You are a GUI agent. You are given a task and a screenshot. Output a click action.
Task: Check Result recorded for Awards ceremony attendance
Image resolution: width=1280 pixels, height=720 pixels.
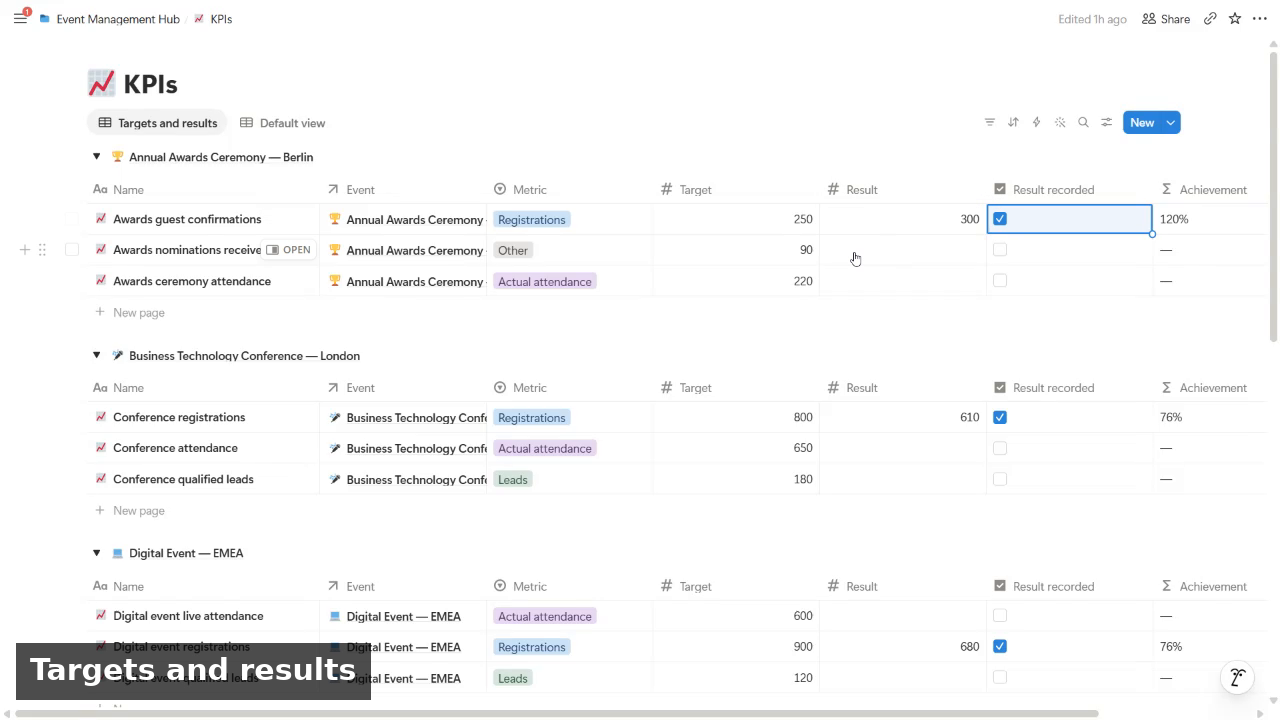[1000, 281]
